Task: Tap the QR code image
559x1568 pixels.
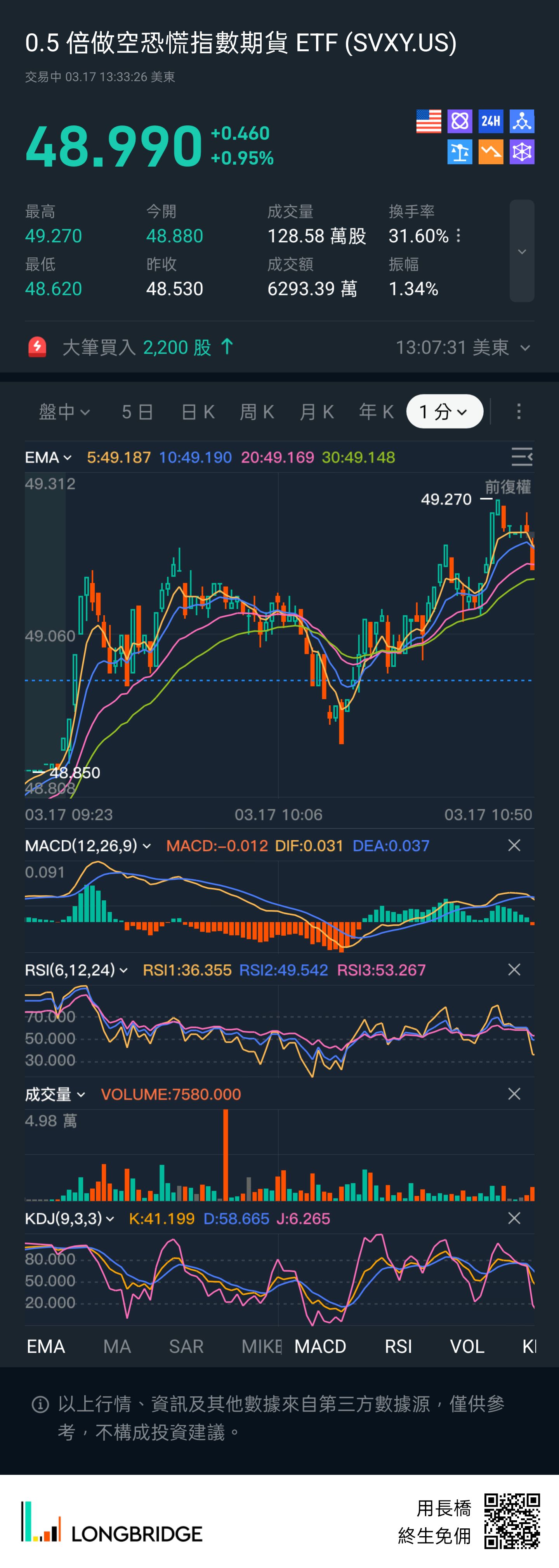Action: click(512, 1520)
